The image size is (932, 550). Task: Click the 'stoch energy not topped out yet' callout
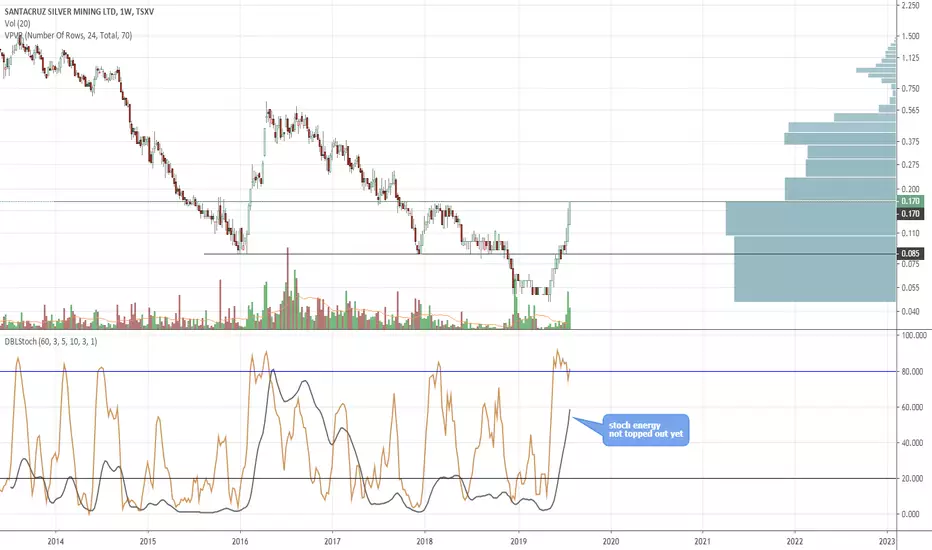646,430
